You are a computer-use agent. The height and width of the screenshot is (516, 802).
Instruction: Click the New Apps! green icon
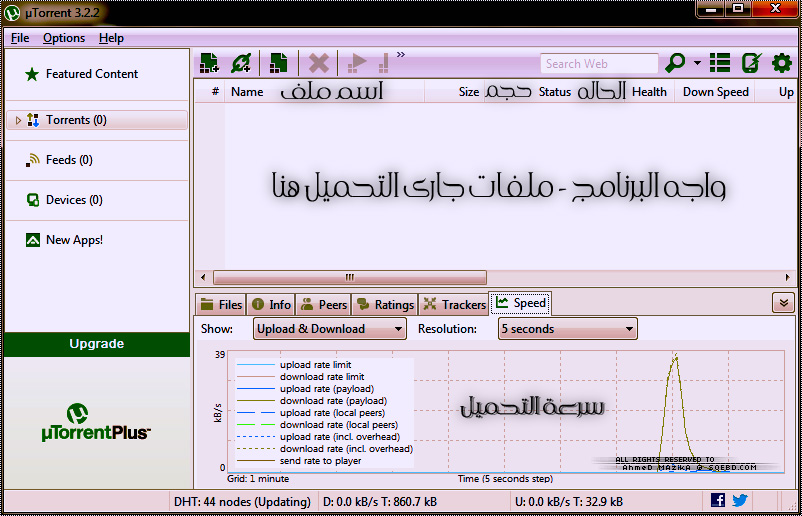click(33, 240)
